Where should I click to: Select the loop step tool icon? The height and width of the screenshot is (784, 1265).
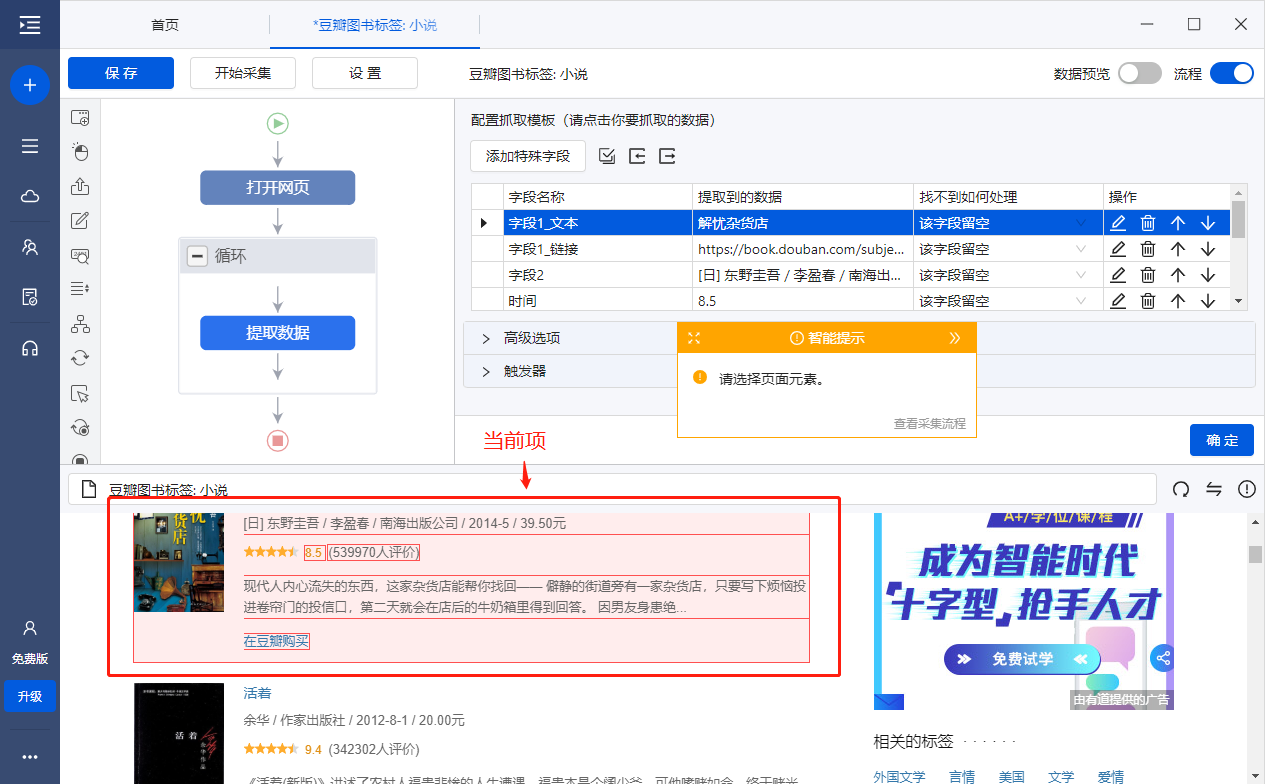tap(80, 358)
